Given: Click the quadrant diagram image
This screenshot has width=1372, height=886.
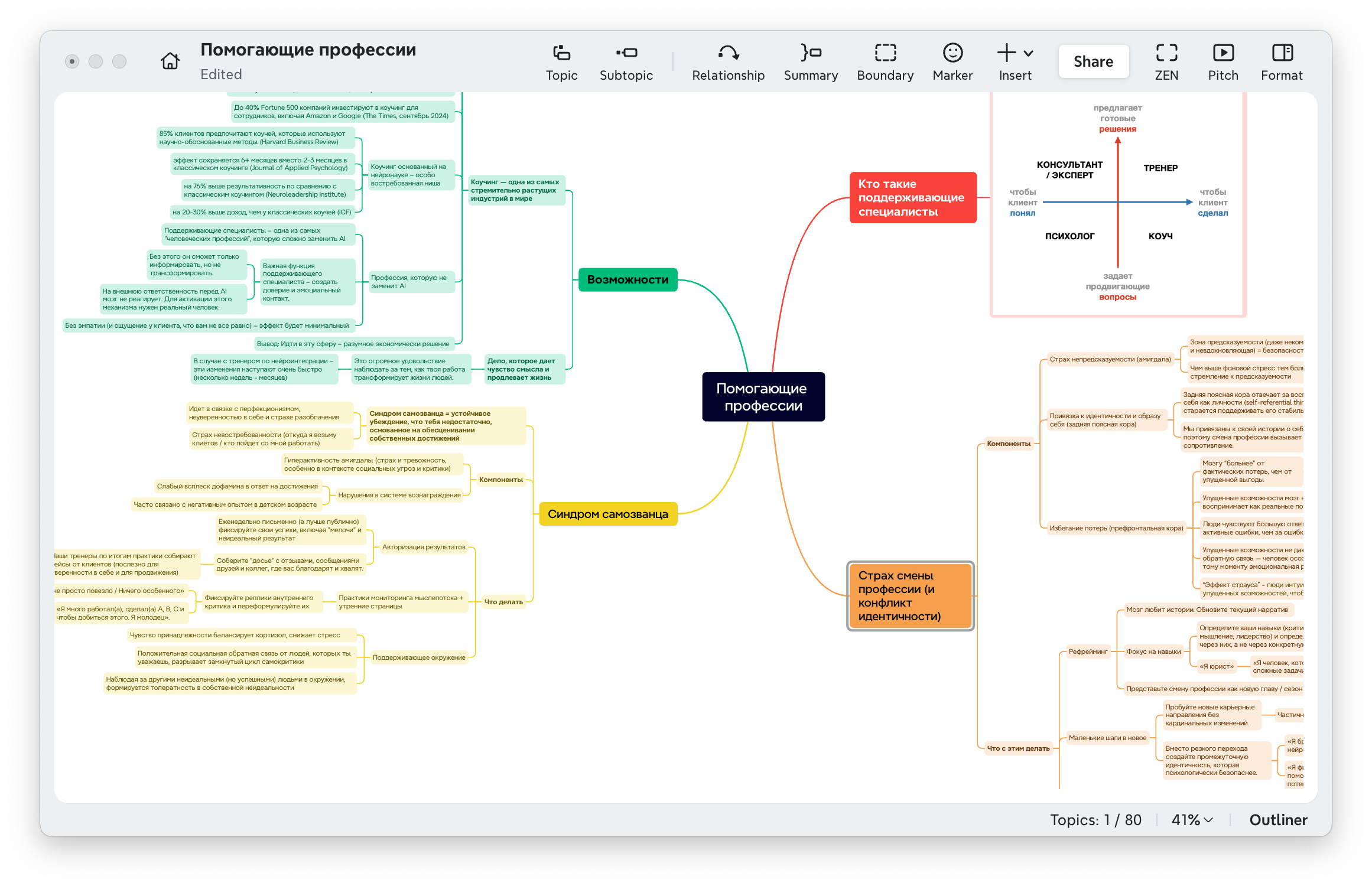Looking at the screenshot, I should click(1117, 203).
